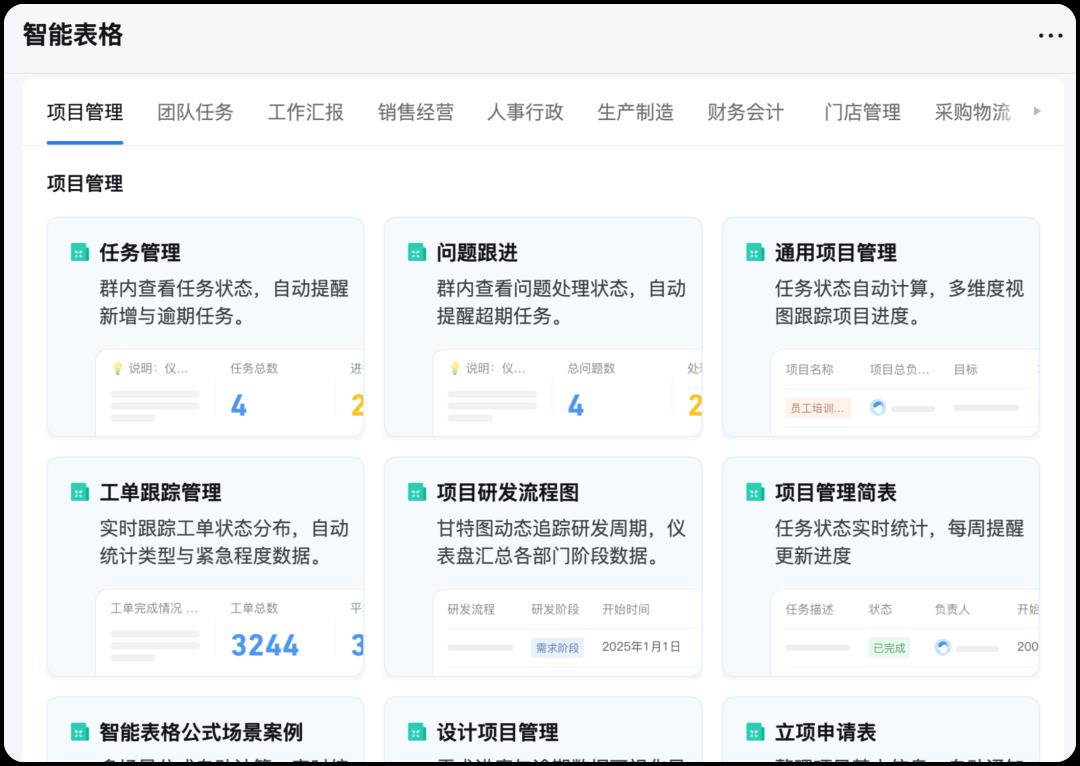Open the 财务会计 tab
1080x766 pixels.
pos(746,112)
